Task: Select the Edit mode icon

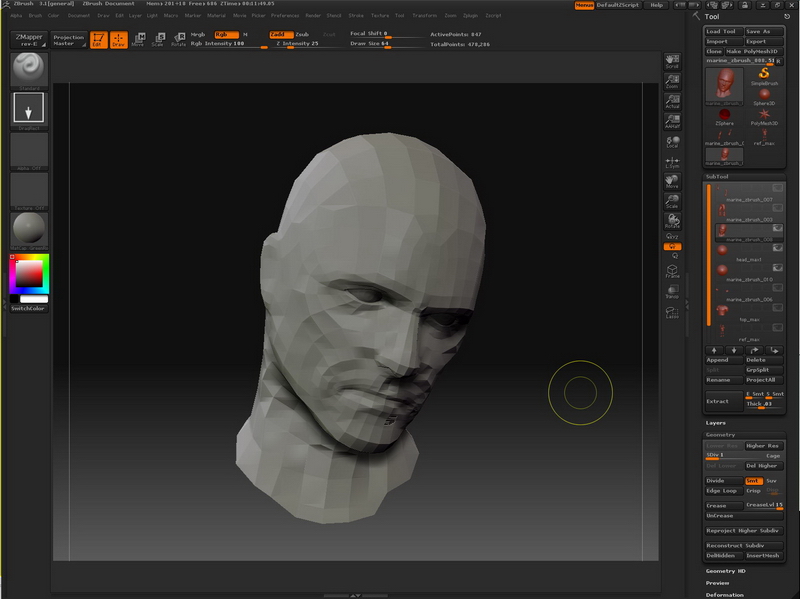Action: 98,40
